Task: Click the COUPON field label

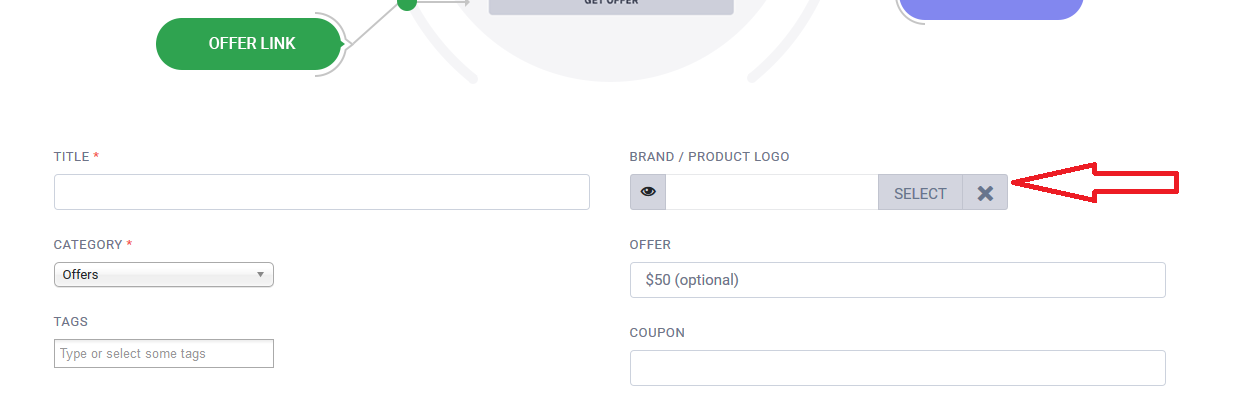Action: point(657,333)
